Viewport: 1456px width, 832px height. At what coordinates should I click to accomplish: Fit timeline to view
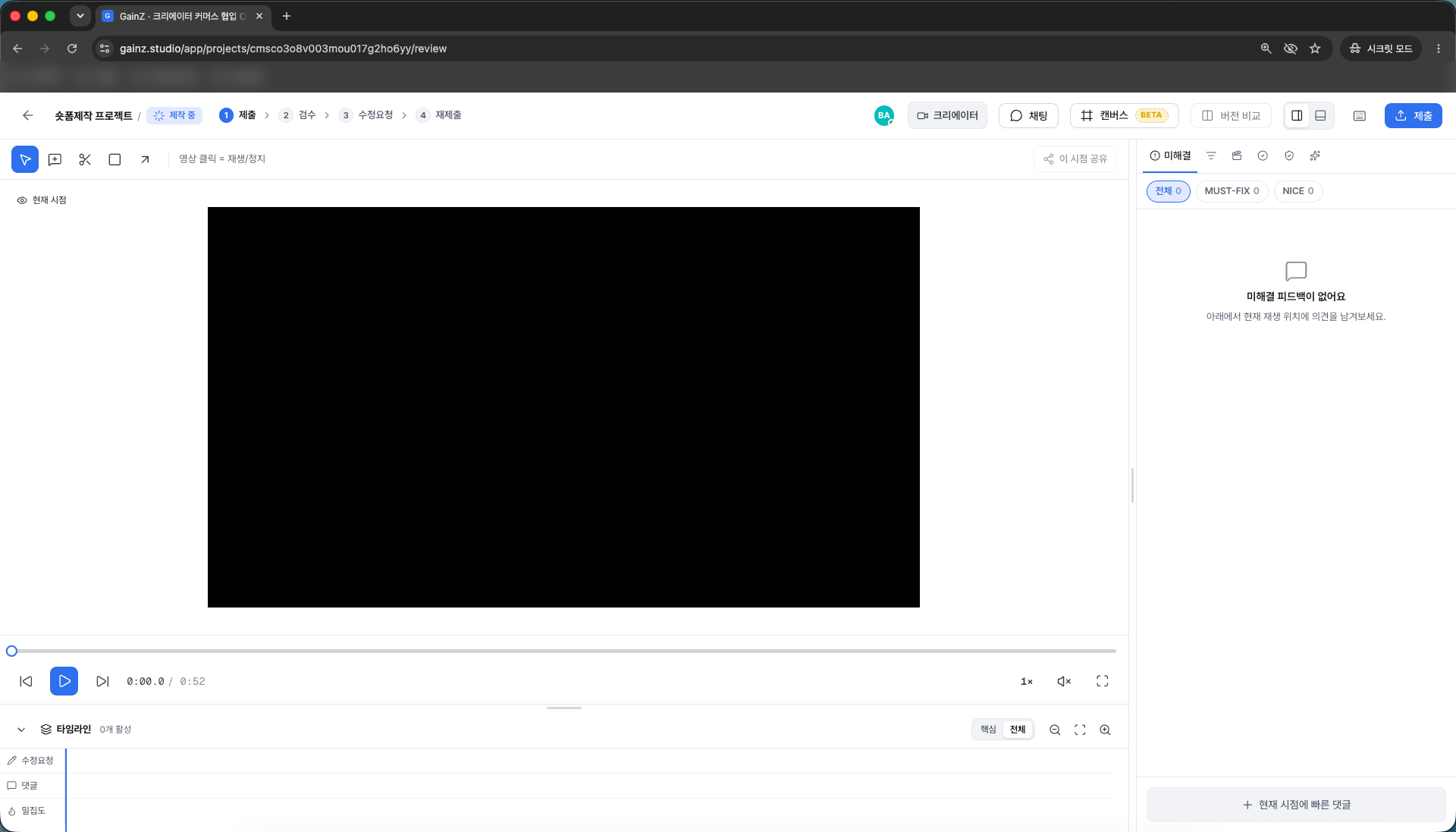coord(1080,730)
